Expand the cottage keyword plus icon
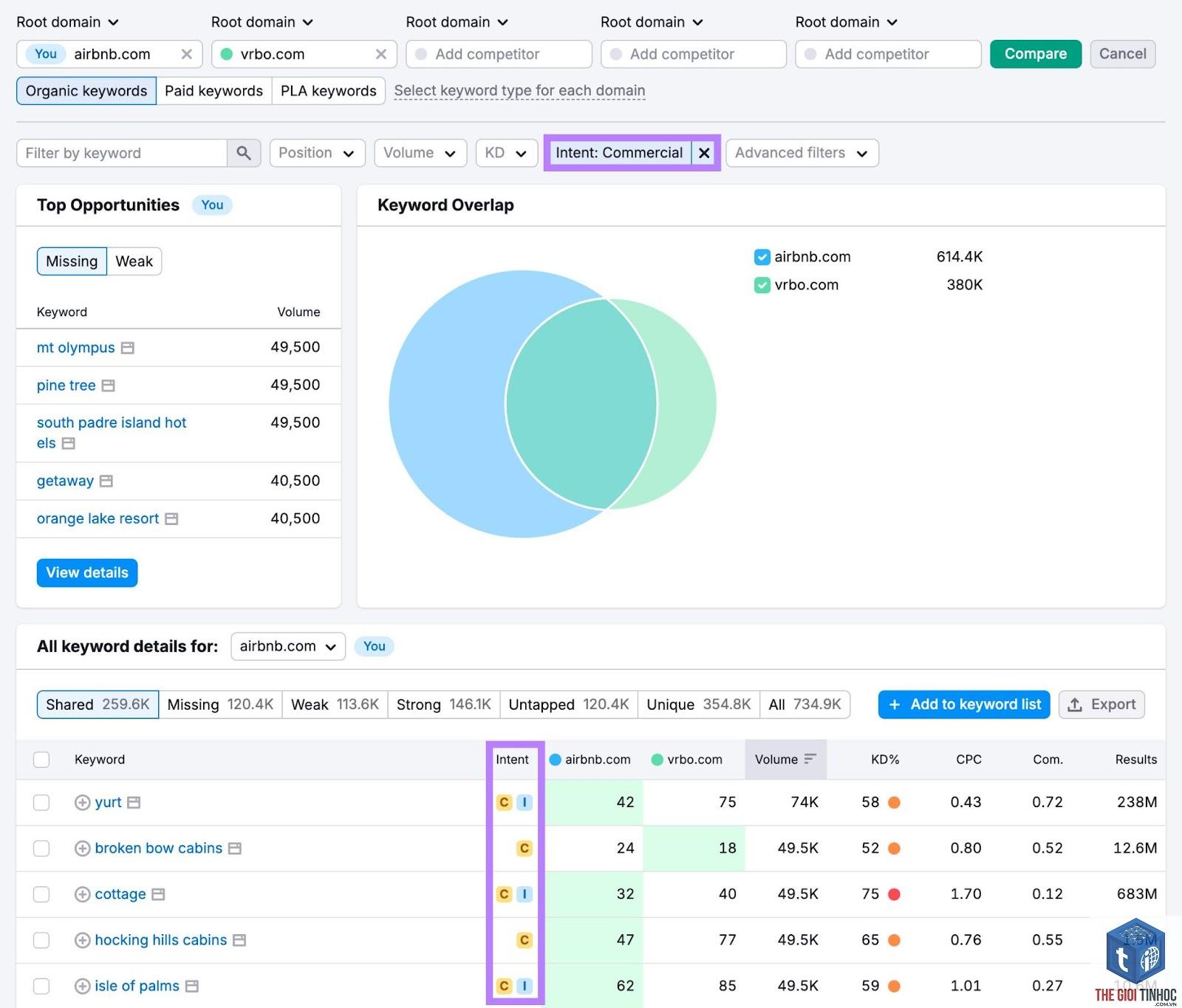Image resolution: width=1182 pixels, height=1008 pixels. tap(83, 894)
